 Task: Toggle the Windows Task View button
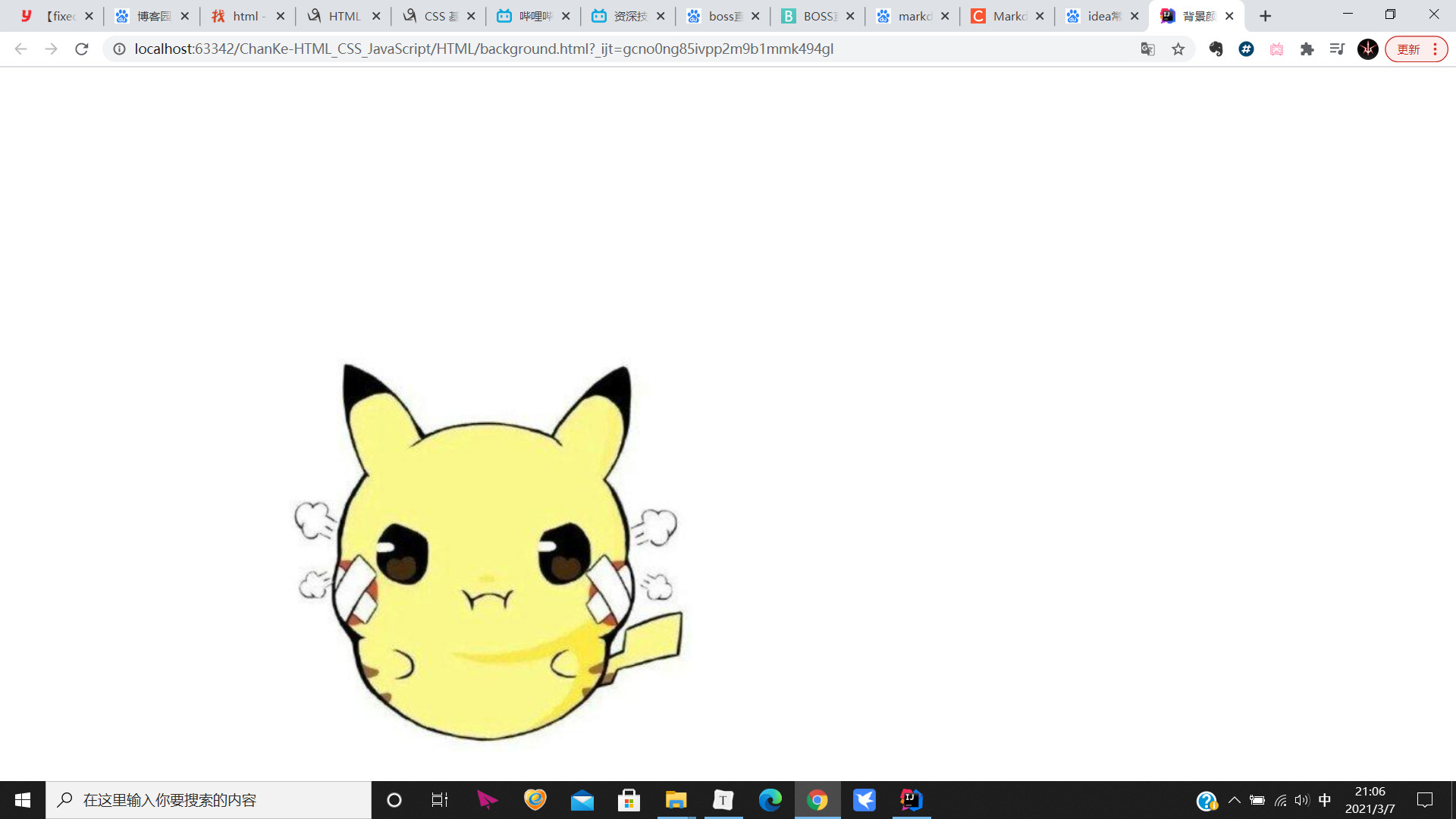(440, 800)
